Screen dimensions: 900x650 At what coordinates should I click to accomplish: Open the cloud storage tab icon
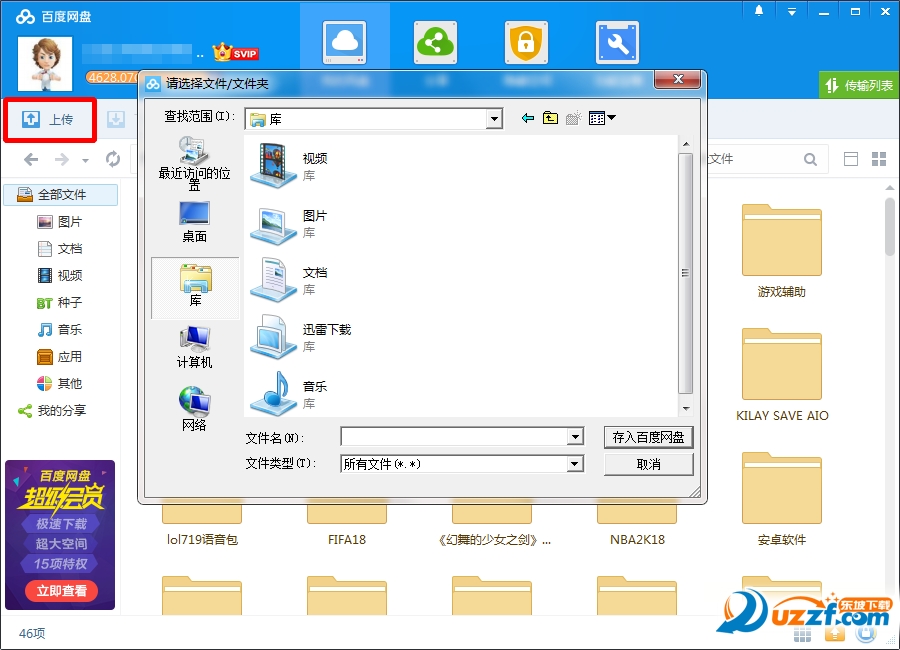pyautogui.click(x=344, y=42)
